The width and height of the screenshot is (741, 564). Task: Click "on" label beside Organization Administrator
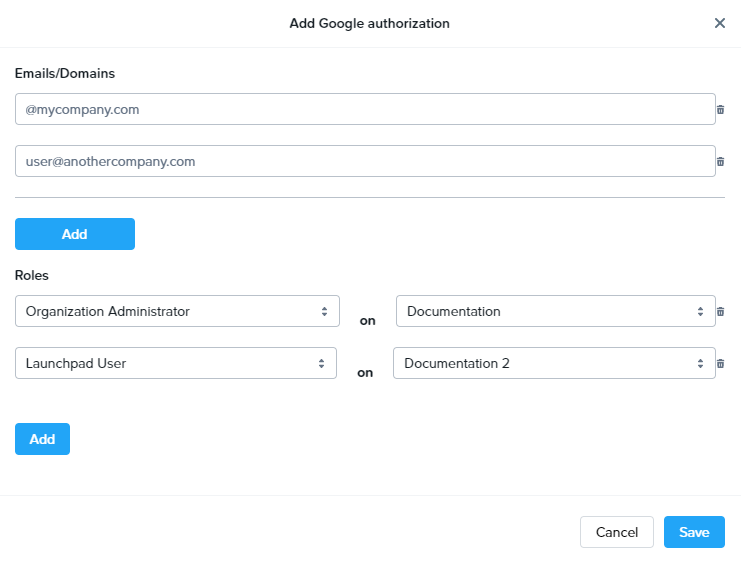[x=367, y=321]
